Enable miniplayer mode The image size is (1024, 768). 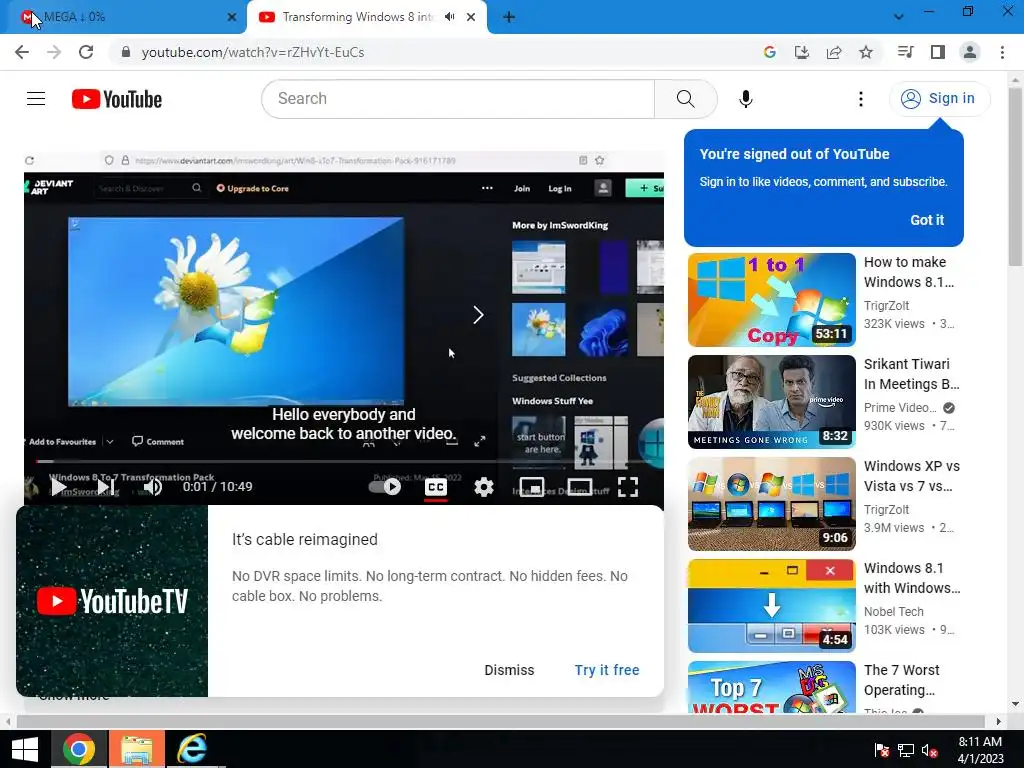(x=532, y=487)
